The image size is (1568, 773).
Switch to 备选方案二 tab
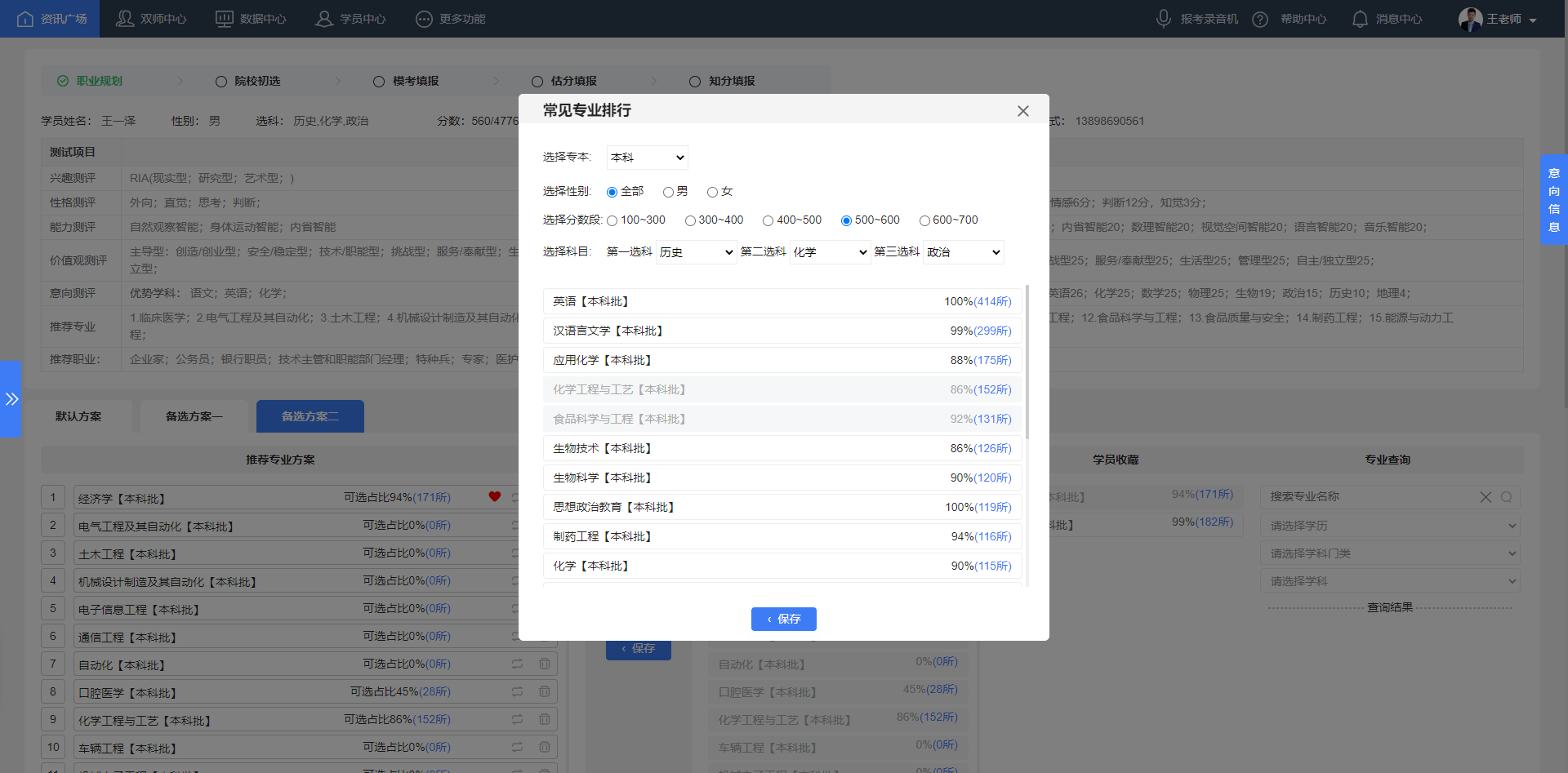click(x=310, y=416)
